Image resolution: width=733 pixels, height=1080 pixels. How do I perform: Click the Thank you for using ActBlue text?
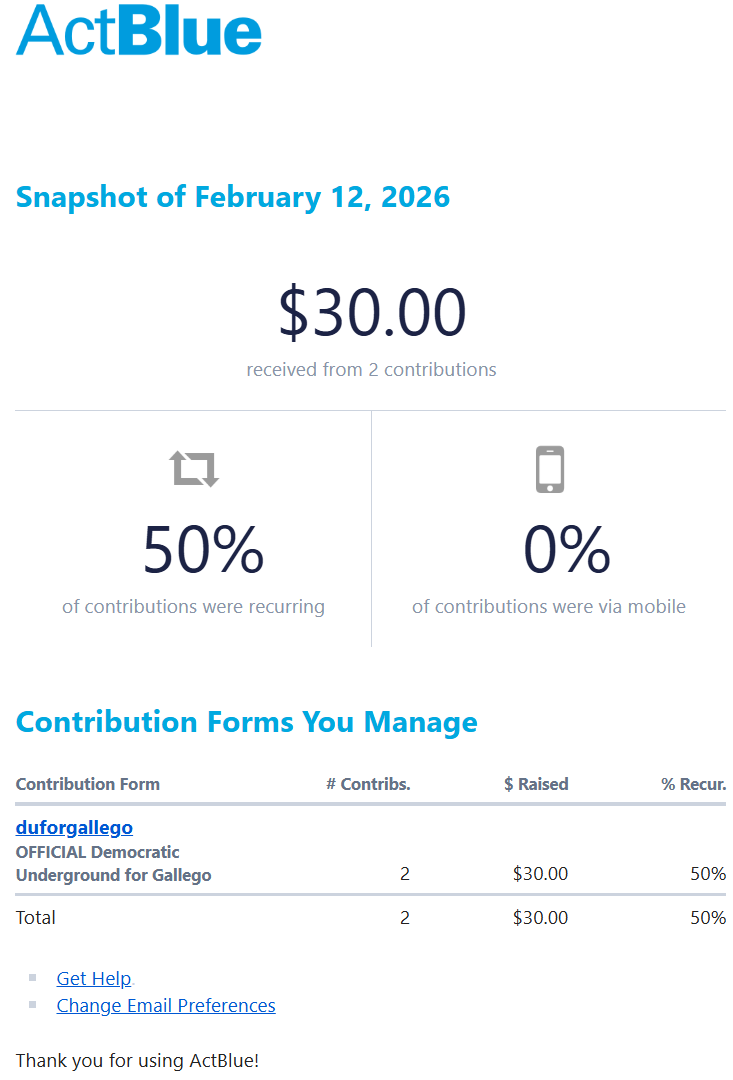coord(137,1060)
